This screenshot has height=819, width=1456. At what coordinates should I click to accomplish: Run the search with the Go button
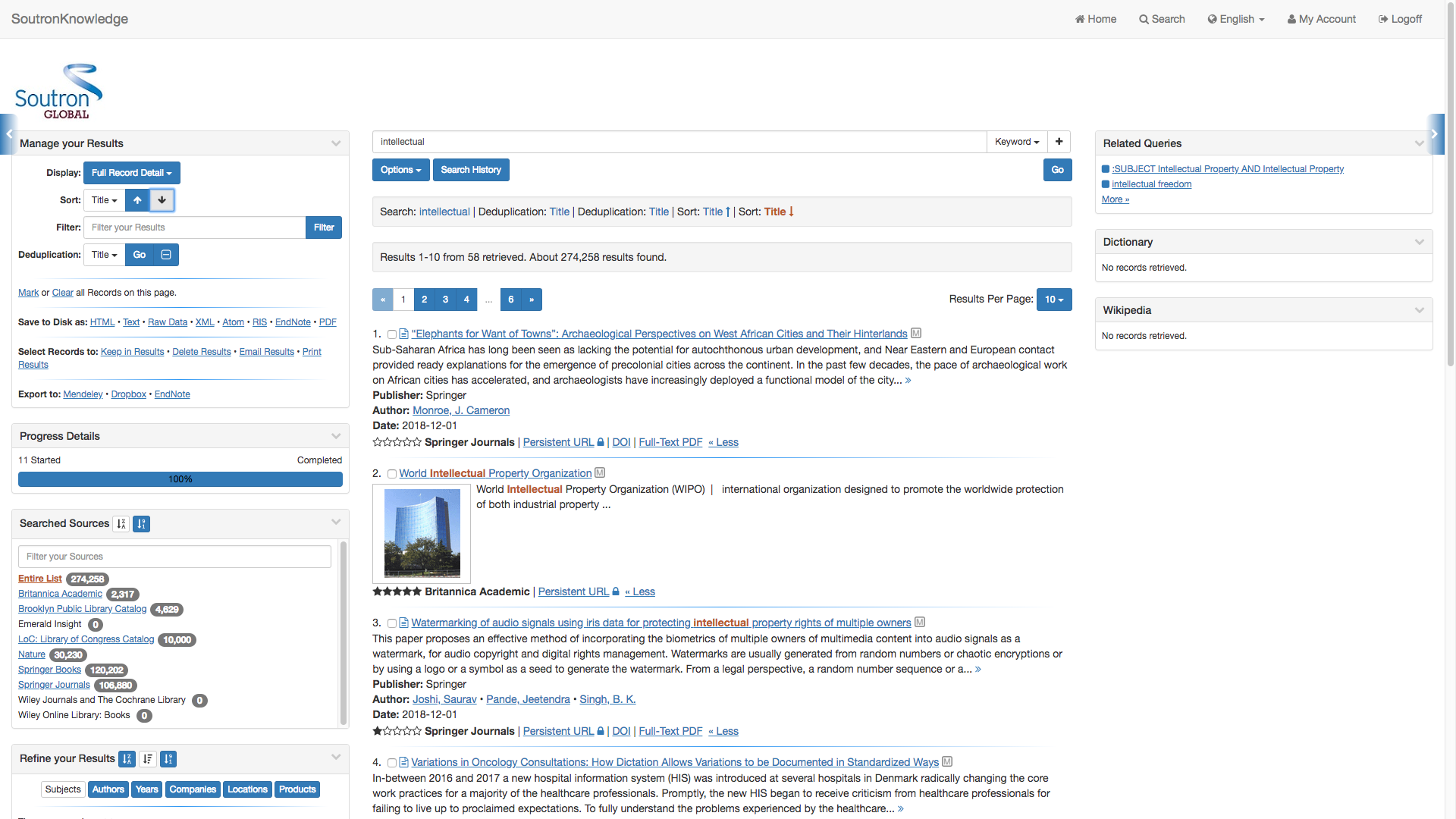click(1058, 170)
